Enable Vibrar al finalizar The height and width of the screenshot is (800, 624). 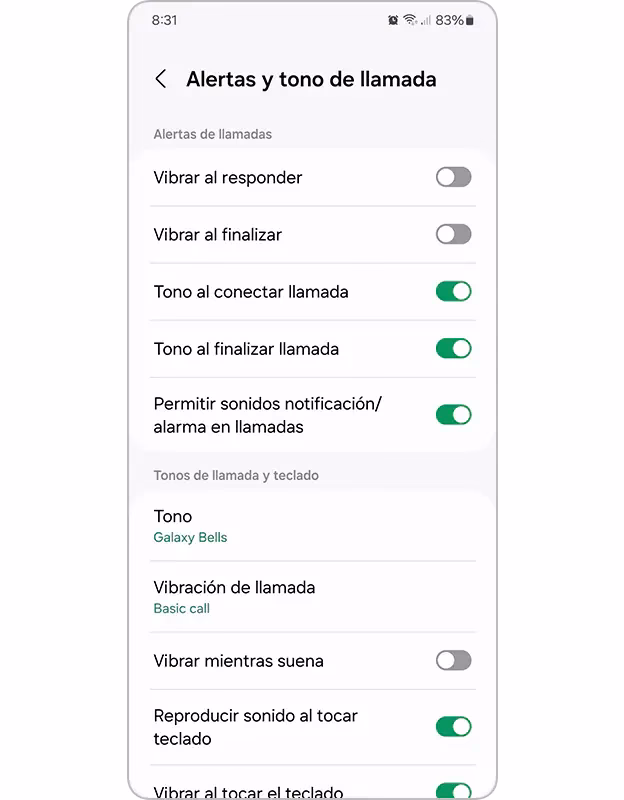click(452, 234)
